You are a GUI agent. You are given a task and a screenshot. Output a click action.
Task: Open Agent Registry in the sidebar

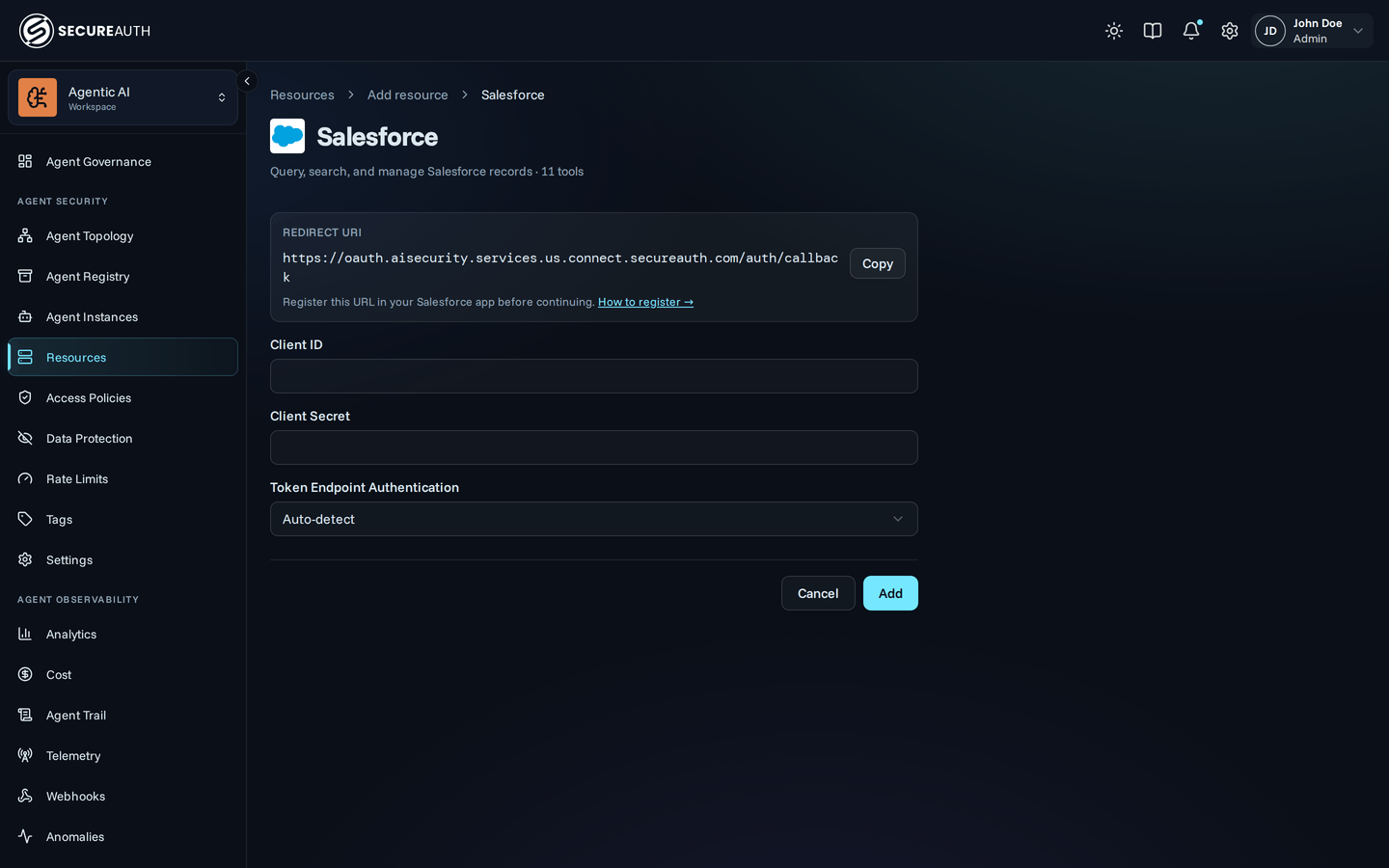tap(123, 276)
